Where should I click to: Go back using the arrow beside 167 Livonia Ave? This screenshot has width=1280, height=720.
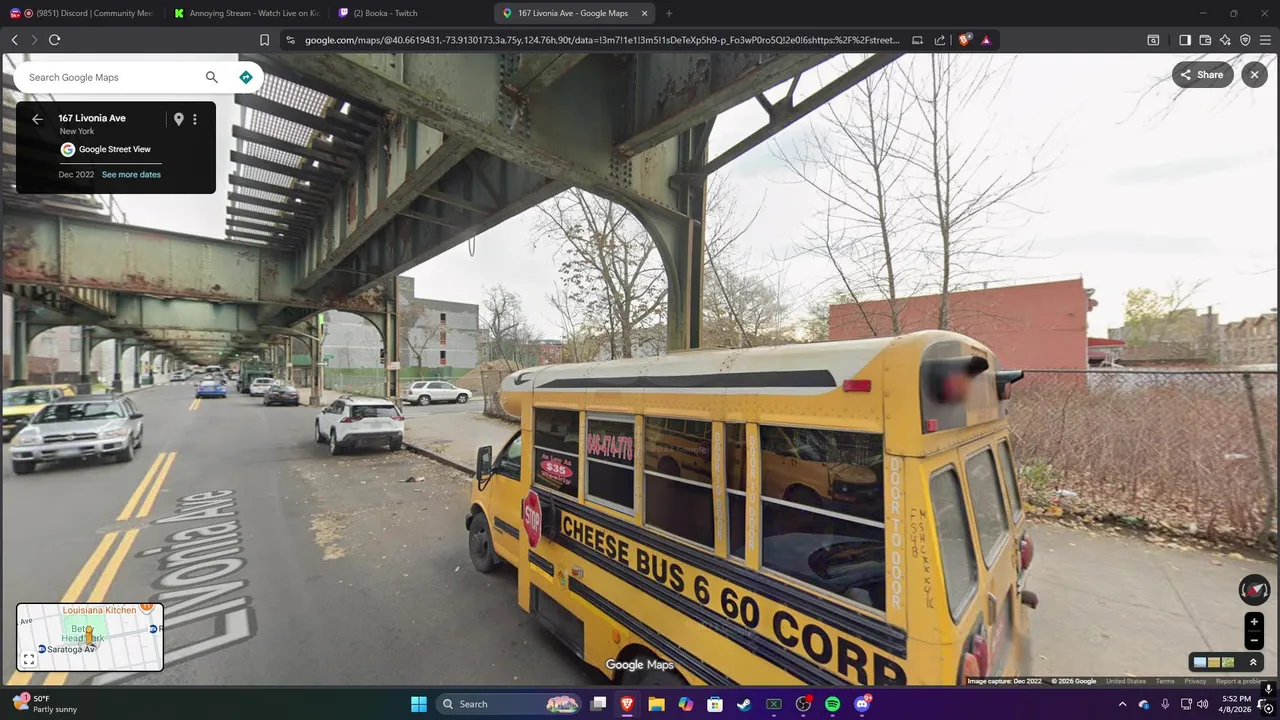(37, 119)
